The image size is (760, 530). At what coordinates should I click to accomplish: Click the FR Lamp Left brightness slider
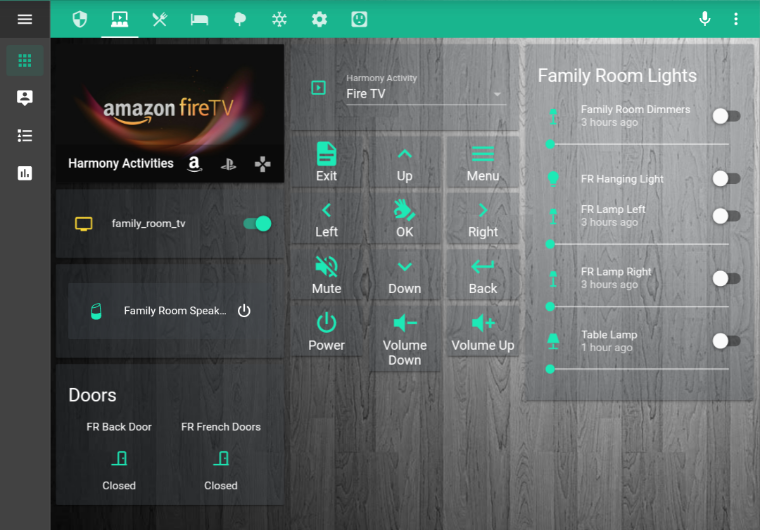639,244
